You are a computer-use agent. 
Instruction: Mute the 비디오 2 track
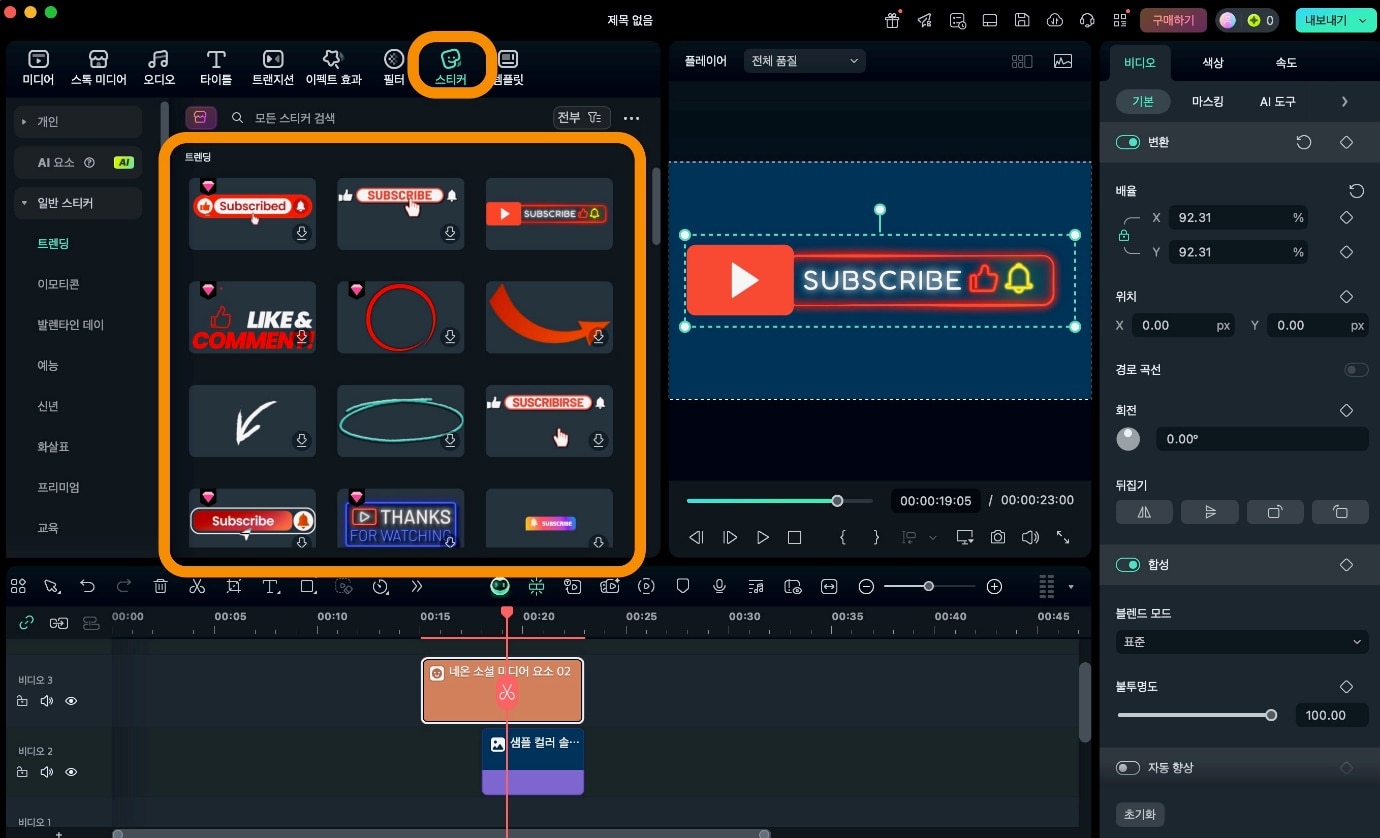coord(46,772)
